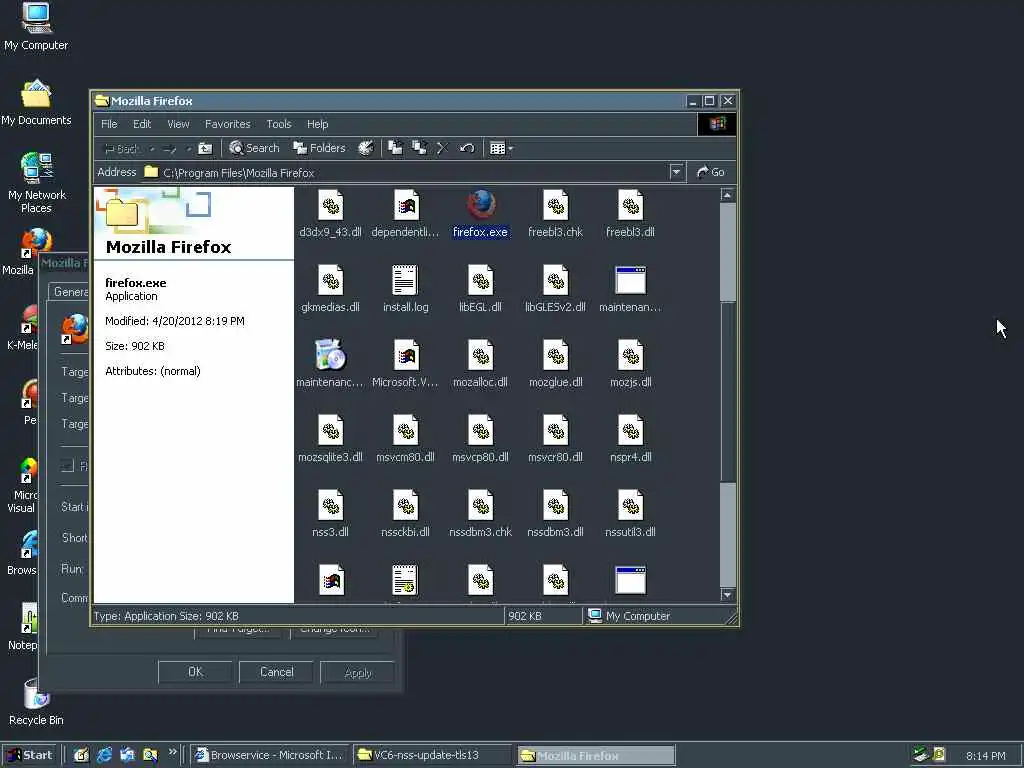
Task: Open the Help menu
Action: 317,124
